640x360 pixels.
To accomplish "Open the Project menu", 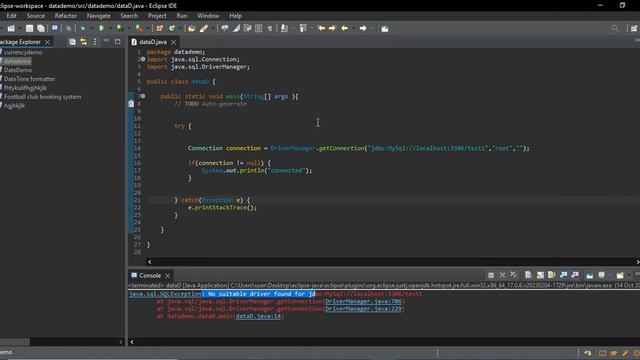I will pos(157,16).
